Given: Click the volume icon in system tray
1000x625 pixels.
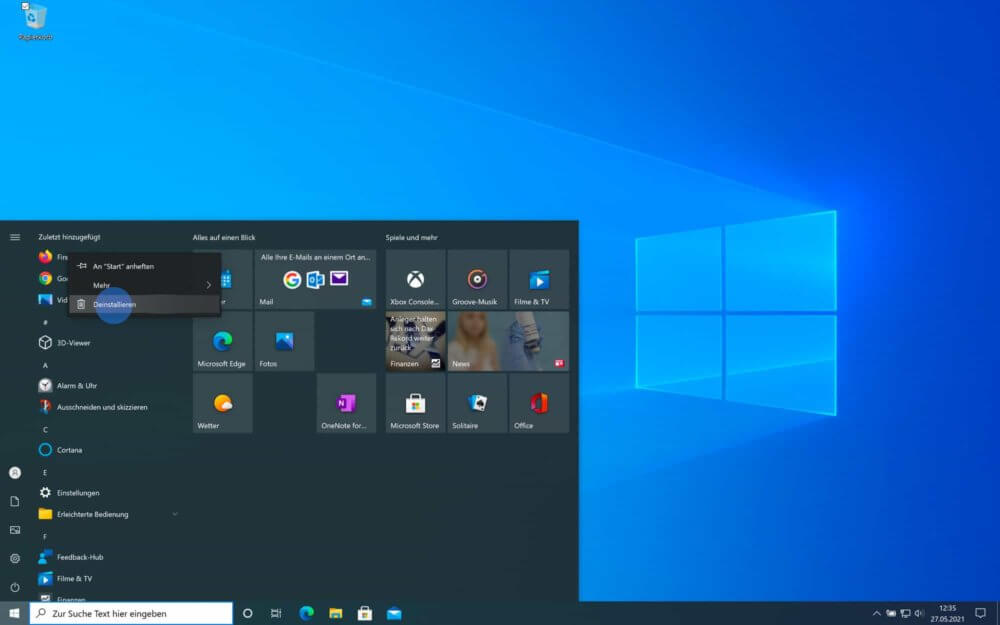Looking at the screenshot, I should [919, 614].
